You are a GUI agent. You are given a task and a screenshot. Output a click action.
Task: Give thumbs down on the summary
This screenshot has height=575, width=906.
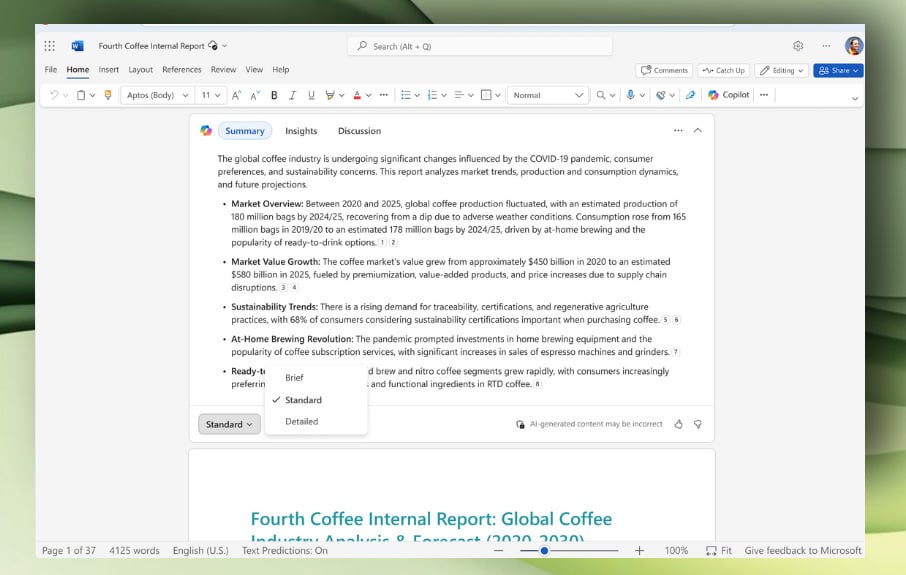point(698,424)
